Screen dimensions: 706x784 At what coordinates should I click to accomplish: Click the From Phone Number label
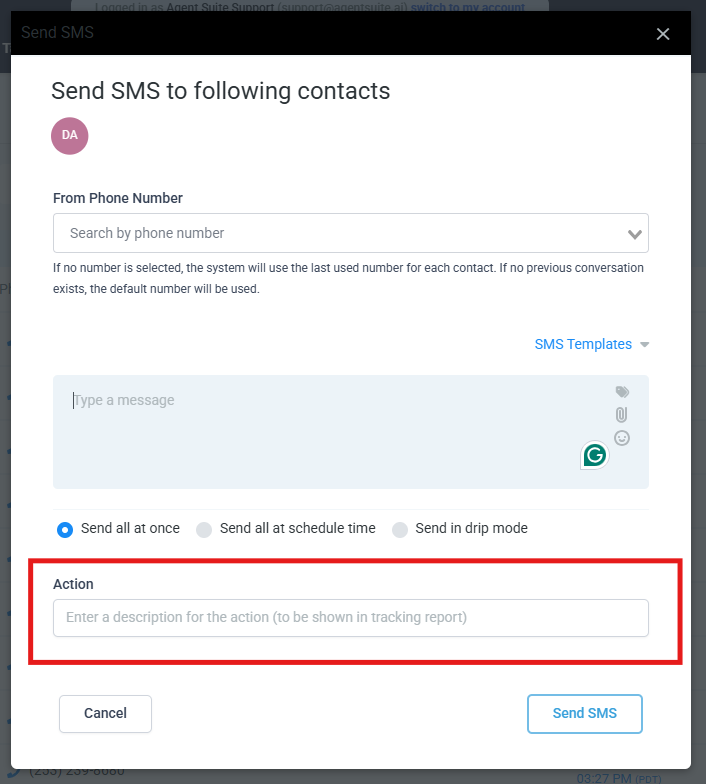(118, 198)
